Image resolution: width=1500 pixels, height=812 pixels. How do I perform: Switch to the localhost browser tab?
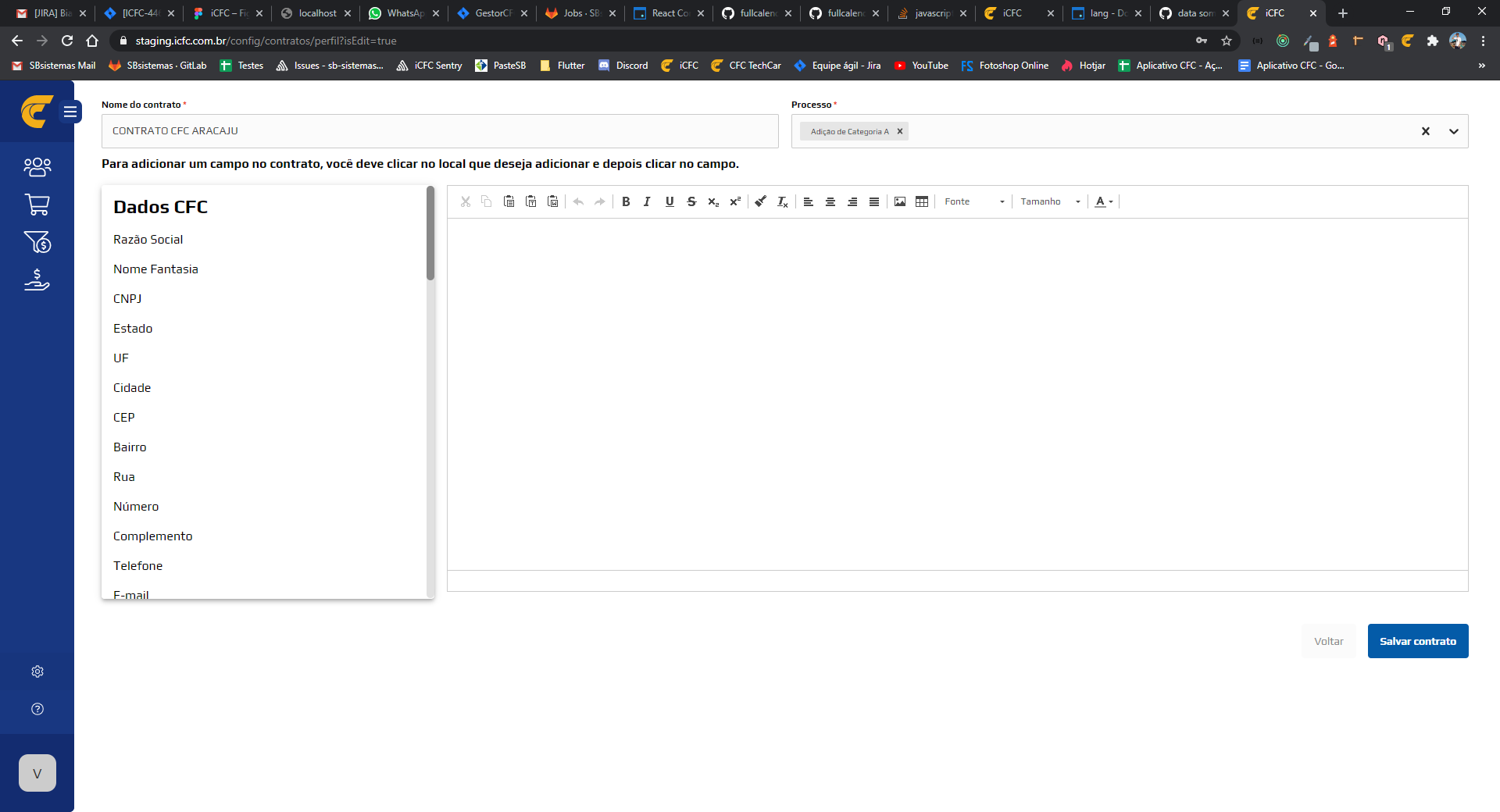[316, 13]
